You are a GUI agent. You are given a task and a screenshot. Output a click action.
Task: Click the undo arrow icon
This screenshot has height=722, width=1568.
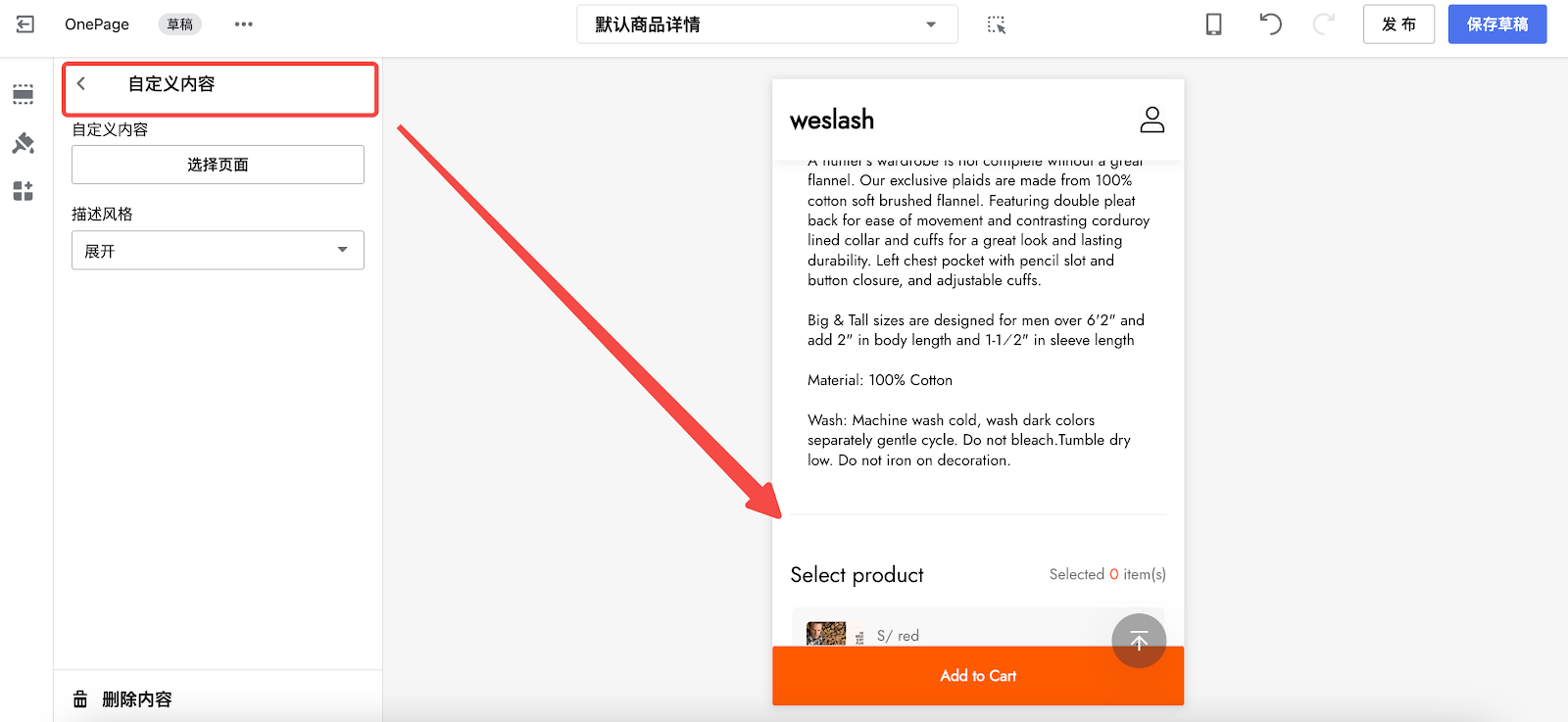(x=1270, y=24)
